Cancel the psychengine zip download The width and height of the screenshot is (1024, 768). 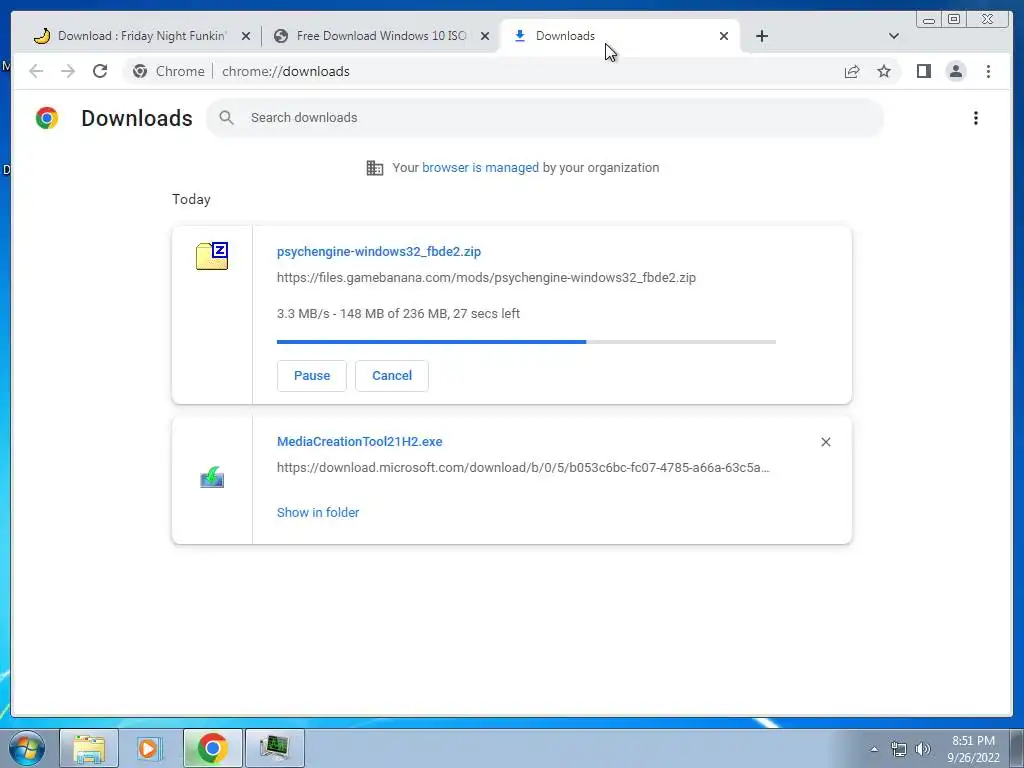point(392,376)
